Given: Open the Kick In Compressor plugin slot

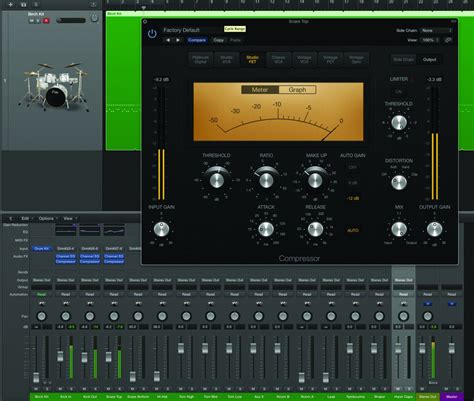Looking at the screenshot, I should tap(65, 261).
